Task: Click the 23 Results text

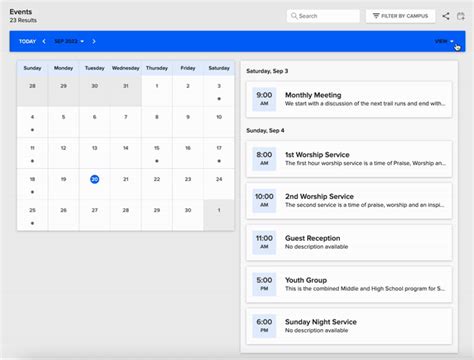Action: [23, 20]
